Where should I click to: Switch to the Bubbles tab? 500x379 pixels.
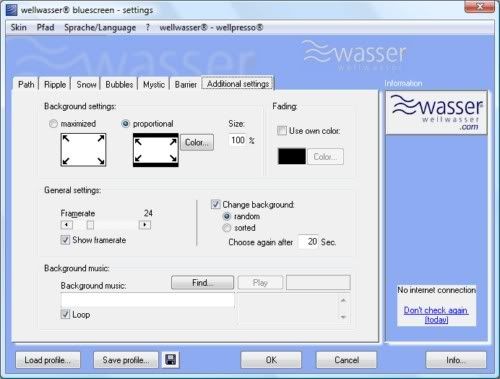coord(119,84)
